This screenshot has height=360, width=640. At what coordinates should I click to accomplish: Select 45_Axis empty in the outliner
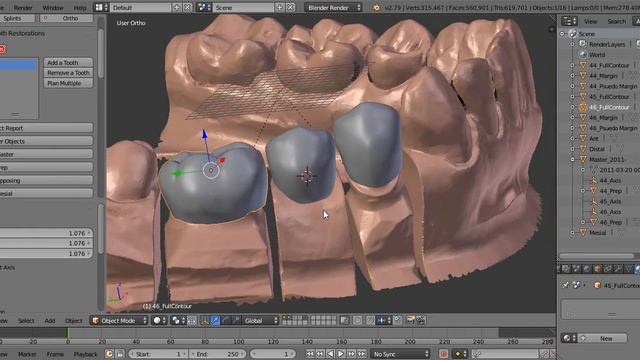[x=610, y=201]
